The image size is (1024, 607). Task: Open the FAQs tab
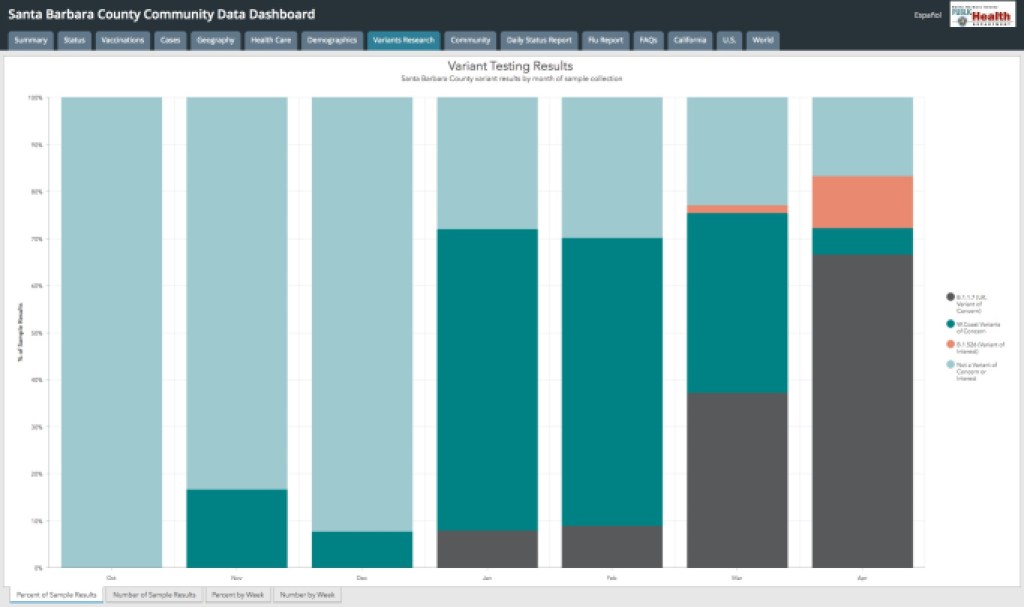(x=649, y=40)
